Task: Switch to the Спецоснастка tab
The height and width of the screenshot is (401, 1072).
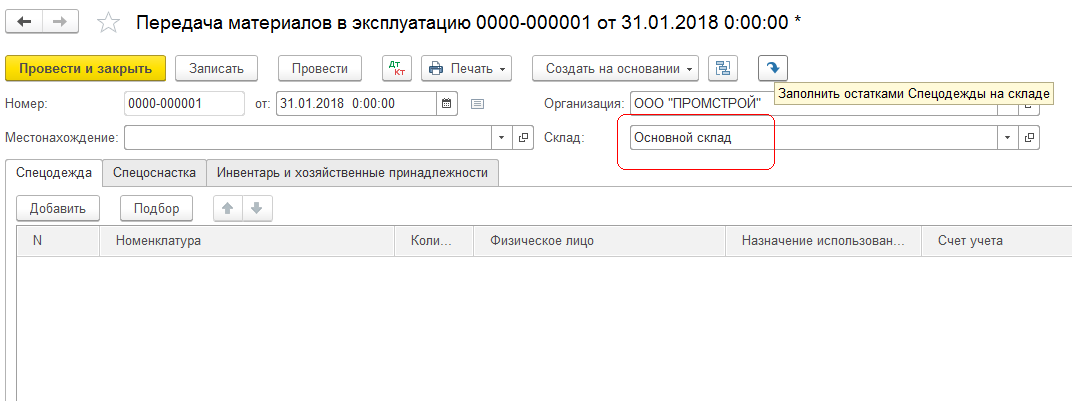Action: 154,173
